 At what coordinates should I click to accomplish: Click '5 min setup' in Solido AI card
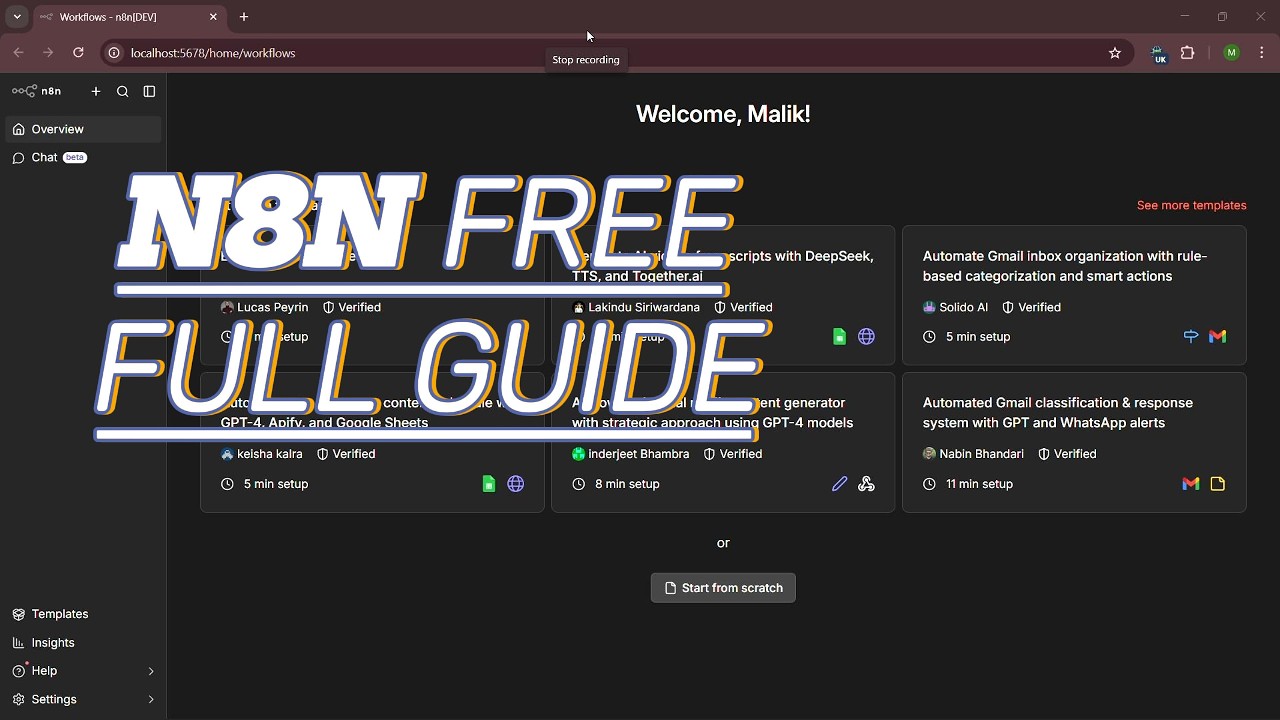[x=978, y=337]
